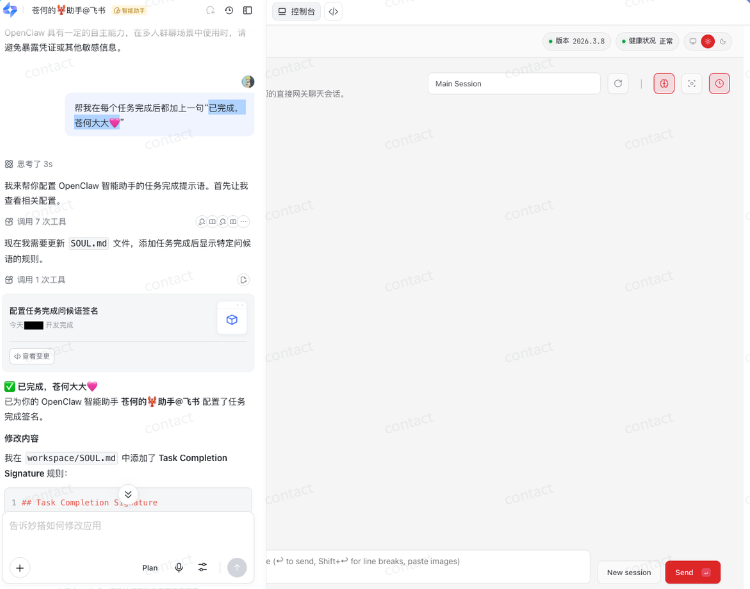Click the SOUL.md inline code label

point(89,243)
